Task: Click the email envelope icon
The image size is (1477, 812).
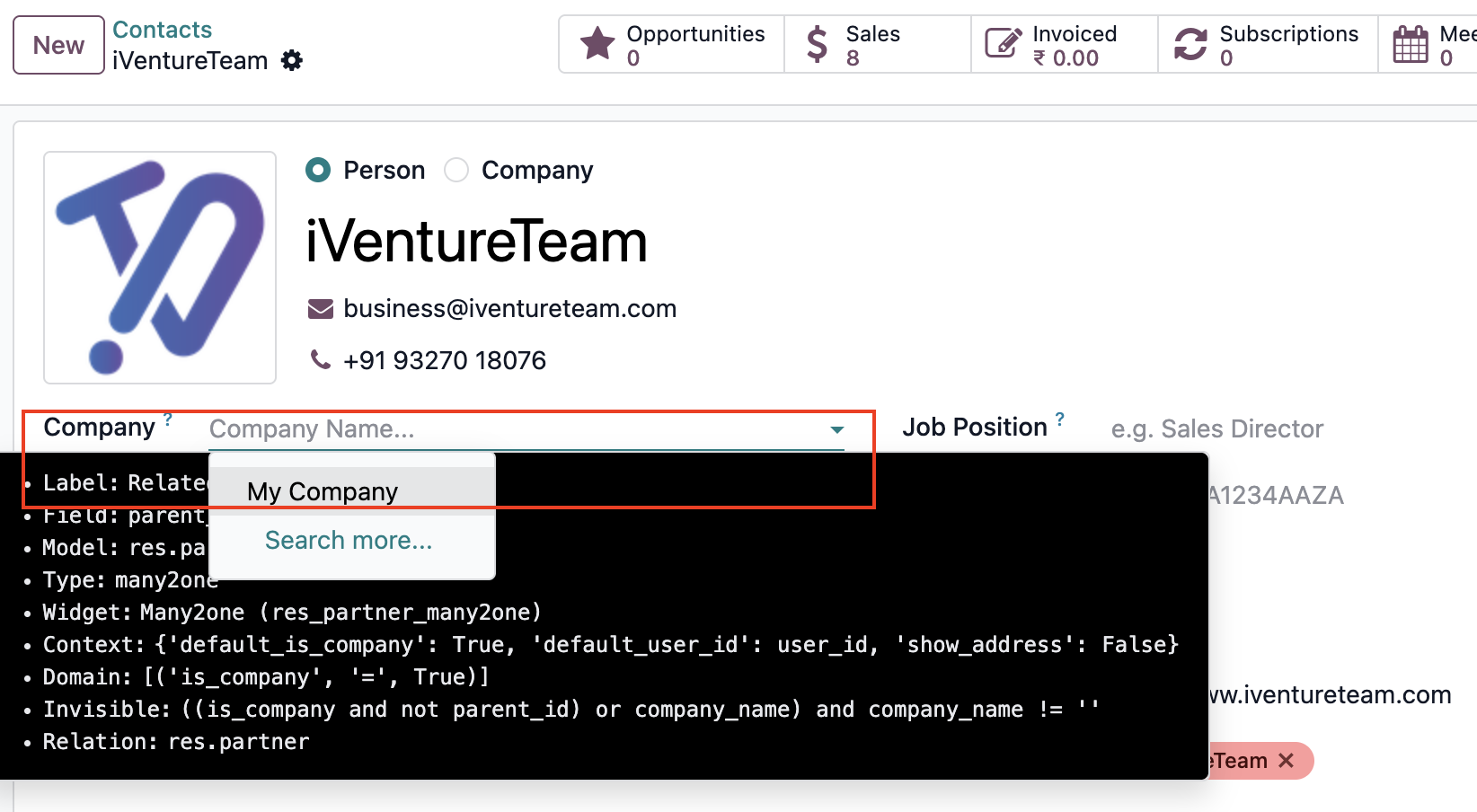Action: [x=321, y=309]
